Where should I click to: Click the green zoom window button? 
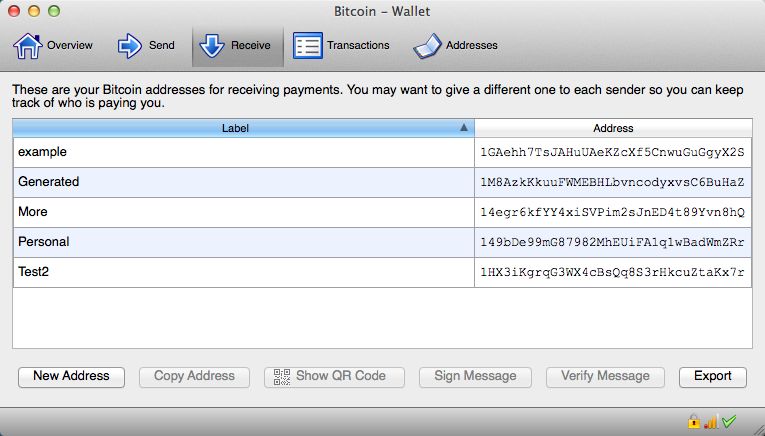pos(54,11)
